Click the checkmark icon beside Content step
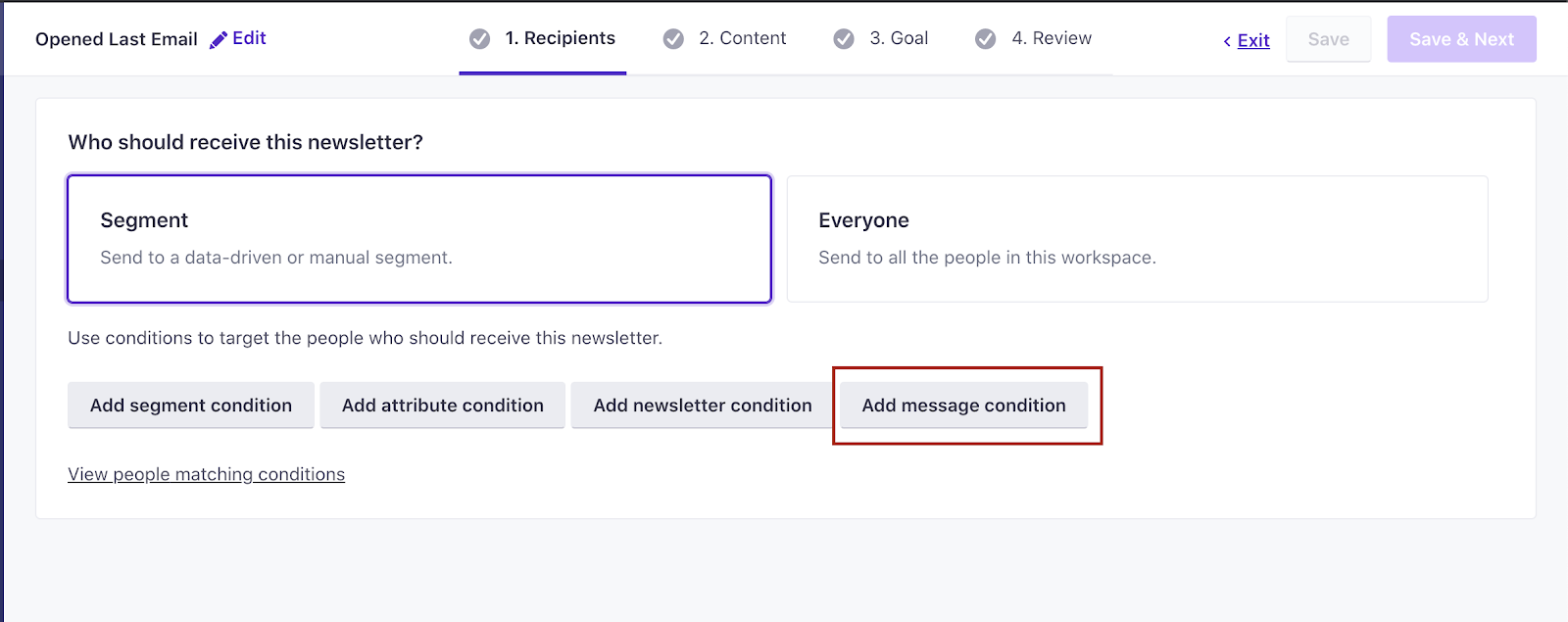Image resolution: width=1568 pixels, height=622 pixels. point(673,39)
